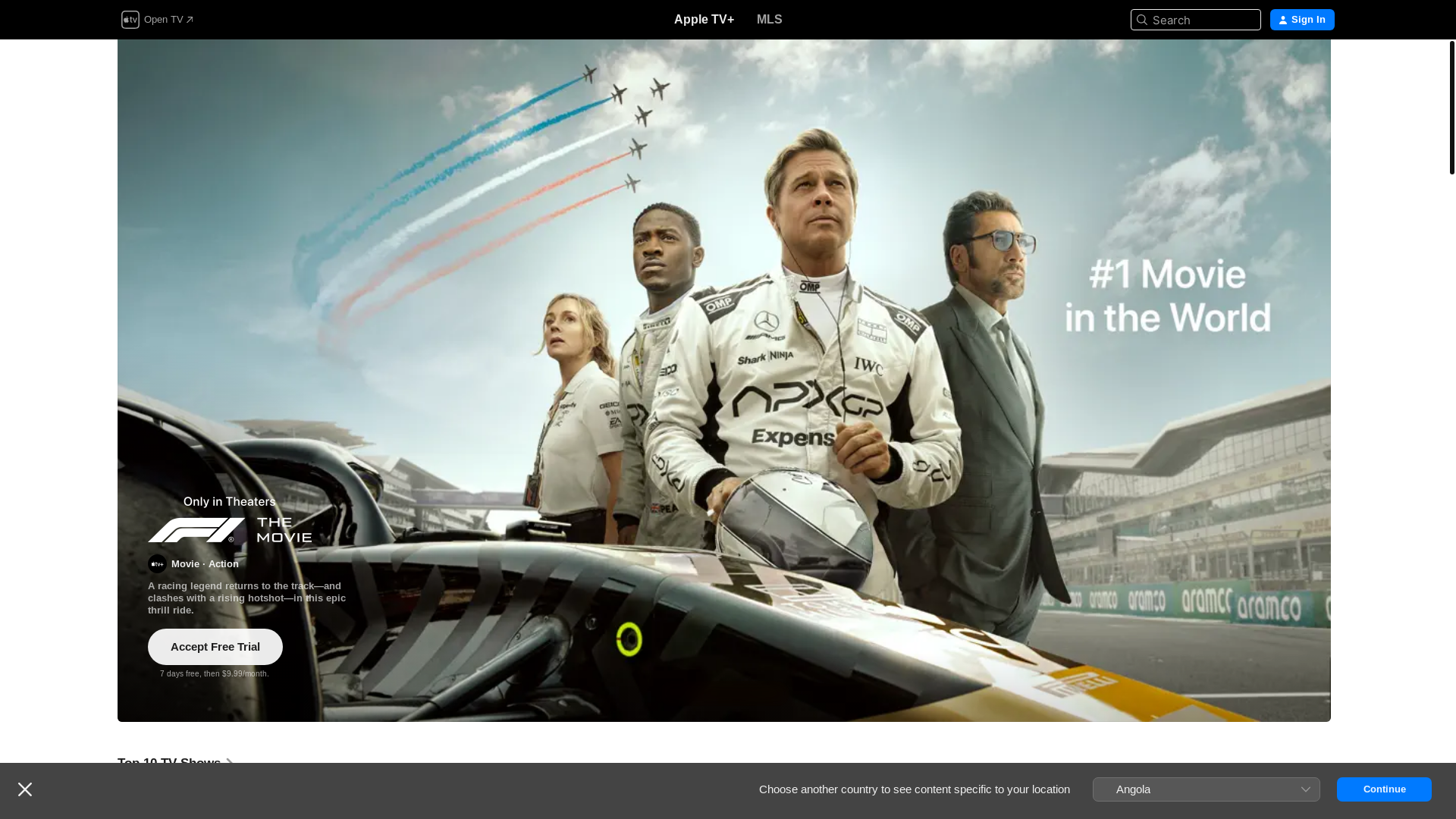This screenshot has height=819, width=1456.
Task: Switch to the MLS tab
Action: point(769,20)
